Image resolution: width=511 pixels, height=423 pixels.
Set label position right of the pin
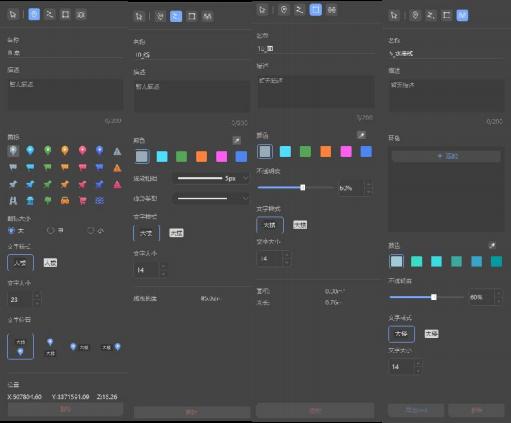click(x=79, y=347)
